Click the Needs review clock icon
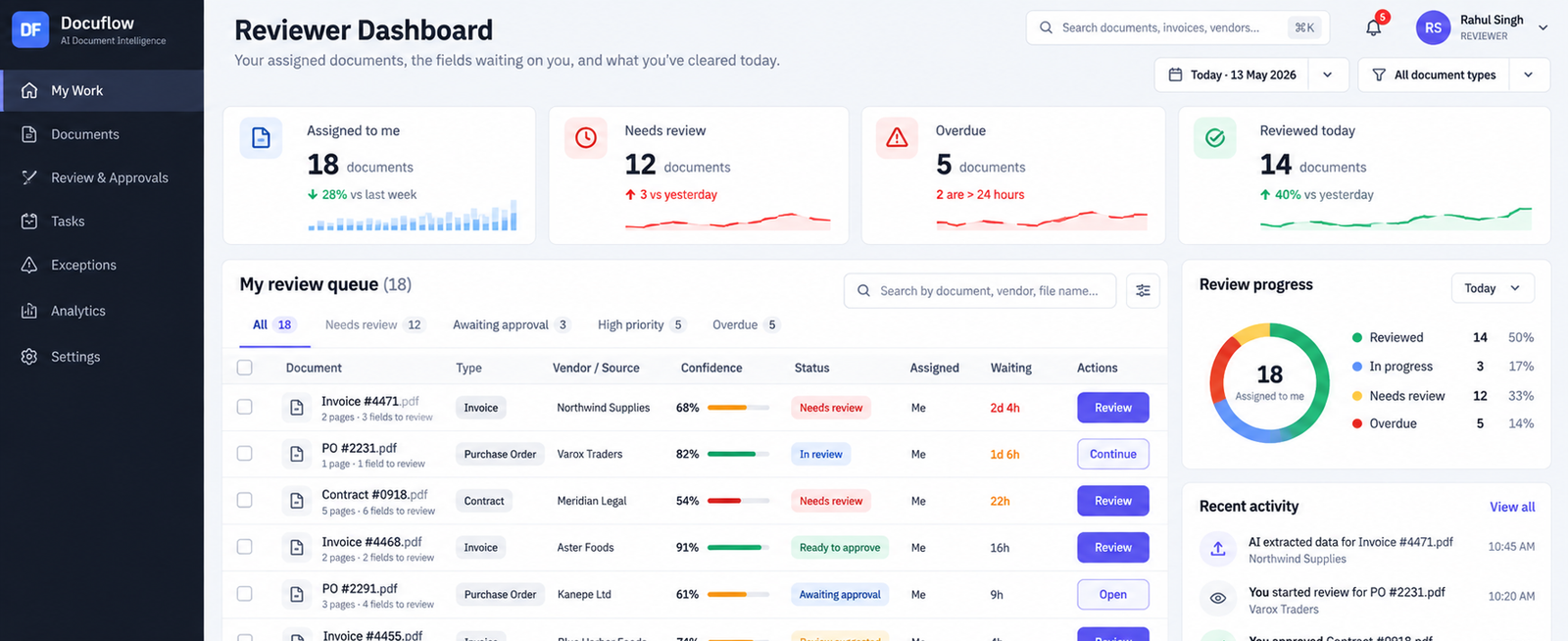Image resolution: width=1568 pixels, height=641 pixels. (x=585, y=138)
